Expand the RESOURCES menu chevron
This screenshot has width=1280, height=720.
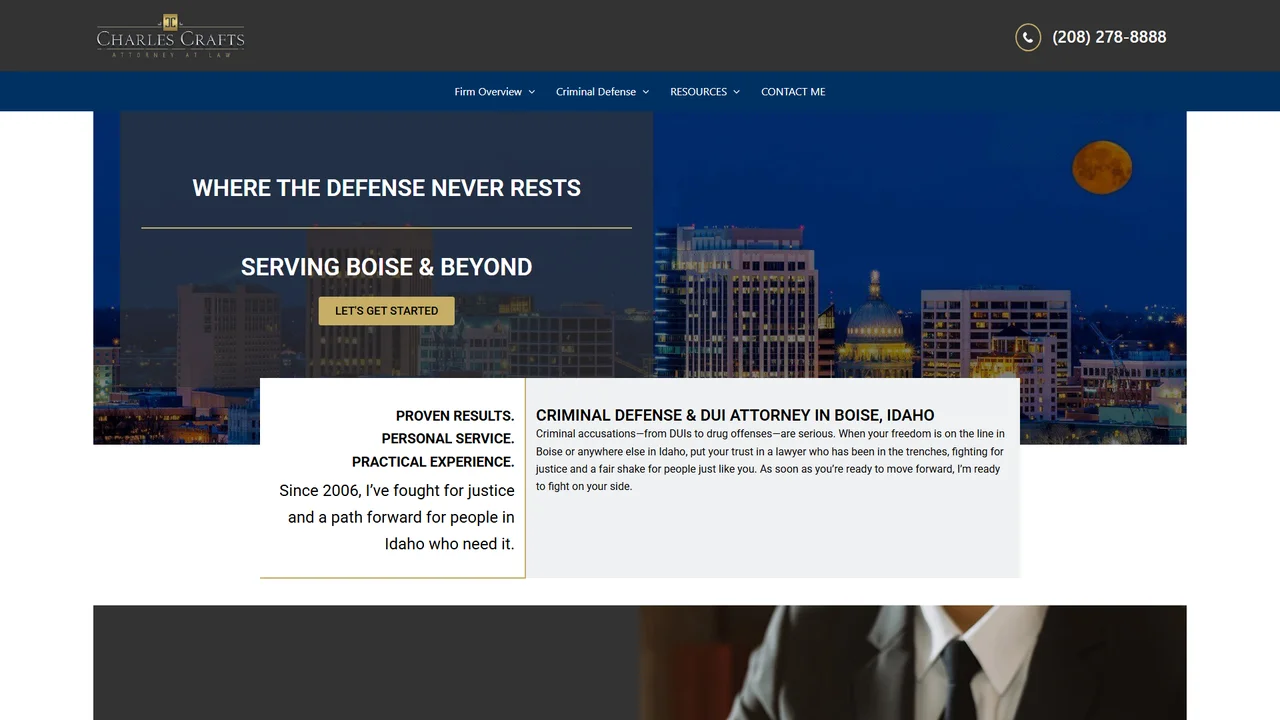(x=737, y=92)
